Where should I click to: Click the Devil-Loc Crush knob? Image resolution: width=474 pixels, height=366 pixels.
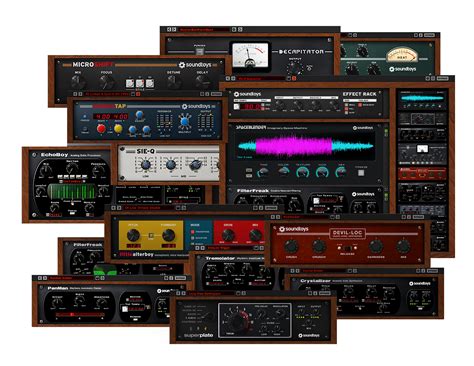click(x=291, y=247)
